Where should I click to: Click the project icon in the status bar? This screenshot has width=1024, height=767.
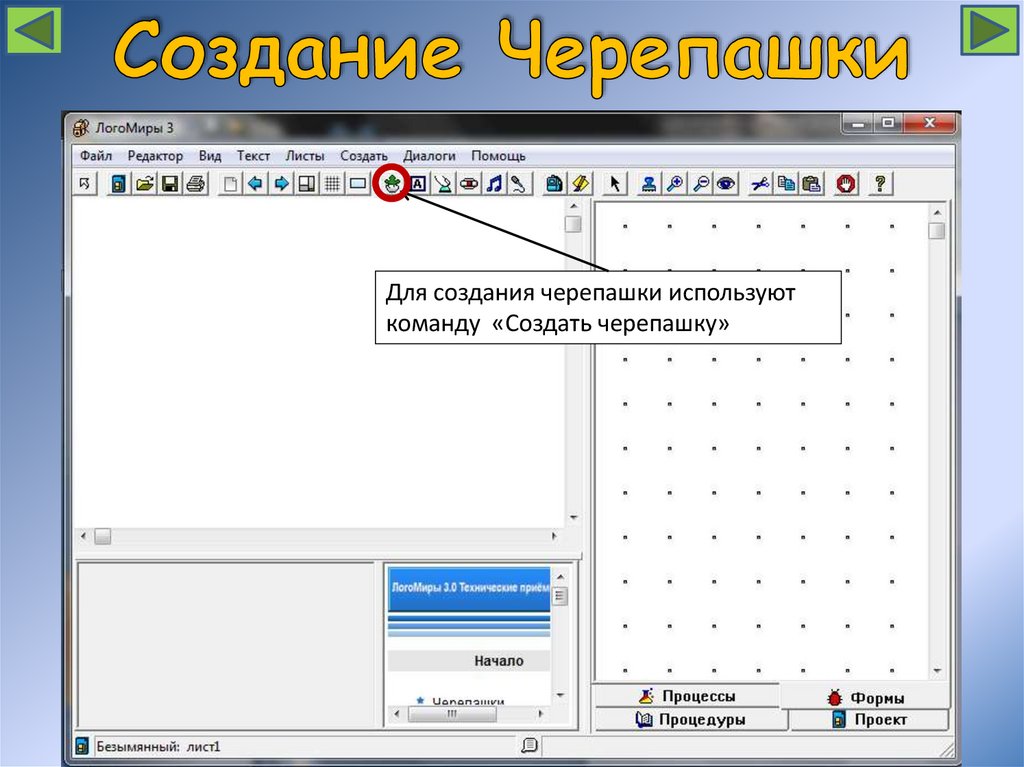pyautogui.click(x=82, y=746)
